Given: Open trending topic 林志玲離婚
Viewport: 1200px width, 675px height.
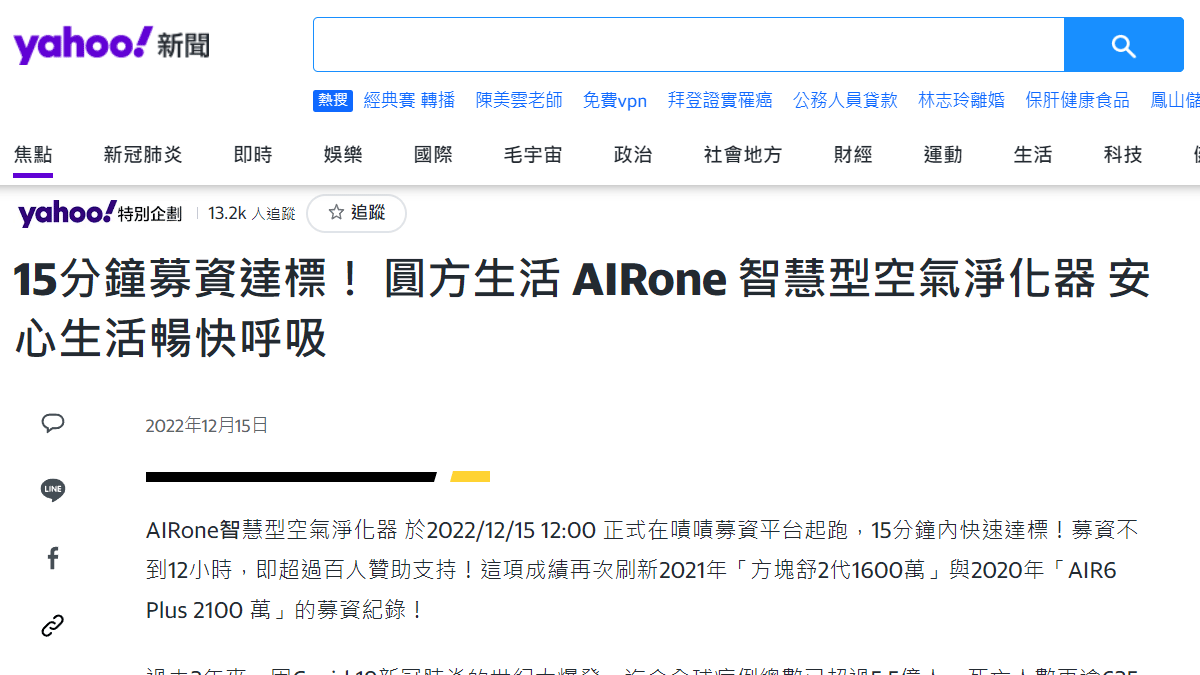Looking at the screenshot, I should coord(961,100).
